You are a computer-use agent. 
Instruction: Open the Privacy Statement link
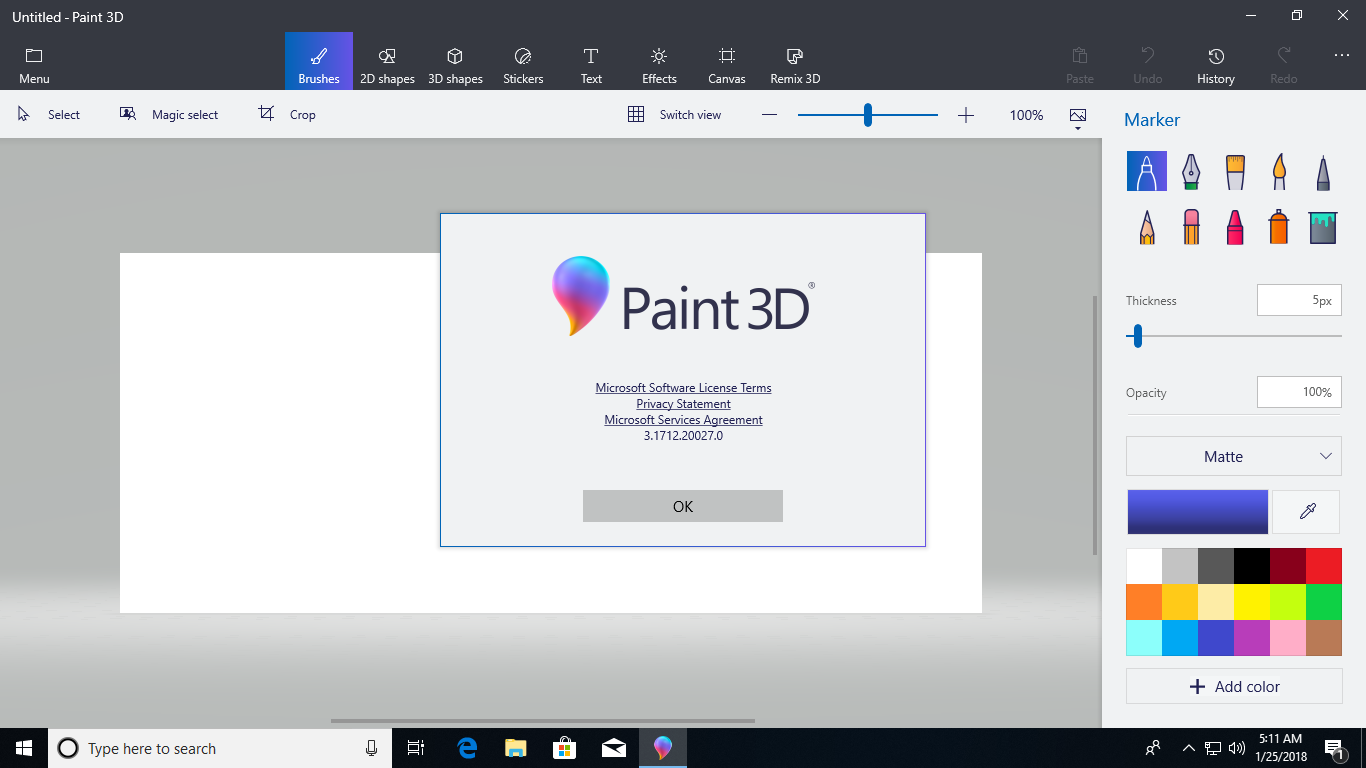click(x=683, y=404)
